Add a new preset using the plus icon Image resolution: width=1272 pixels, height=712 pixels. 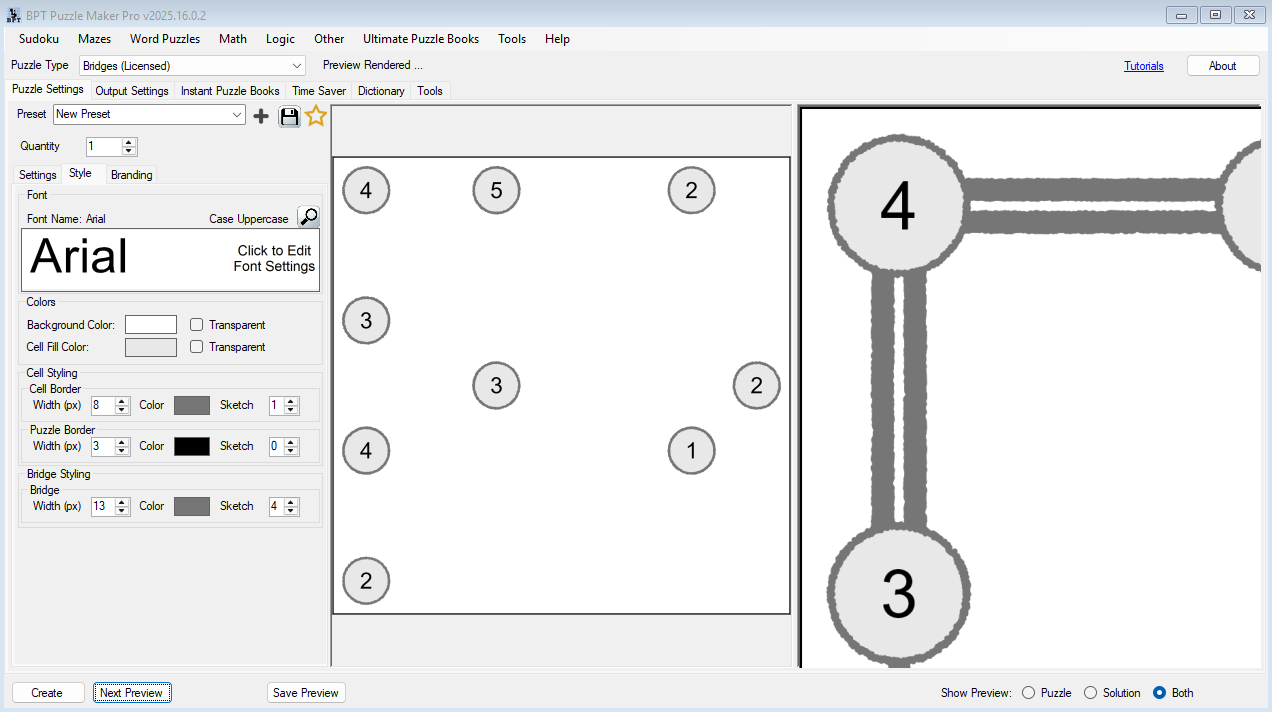(261, 115)
